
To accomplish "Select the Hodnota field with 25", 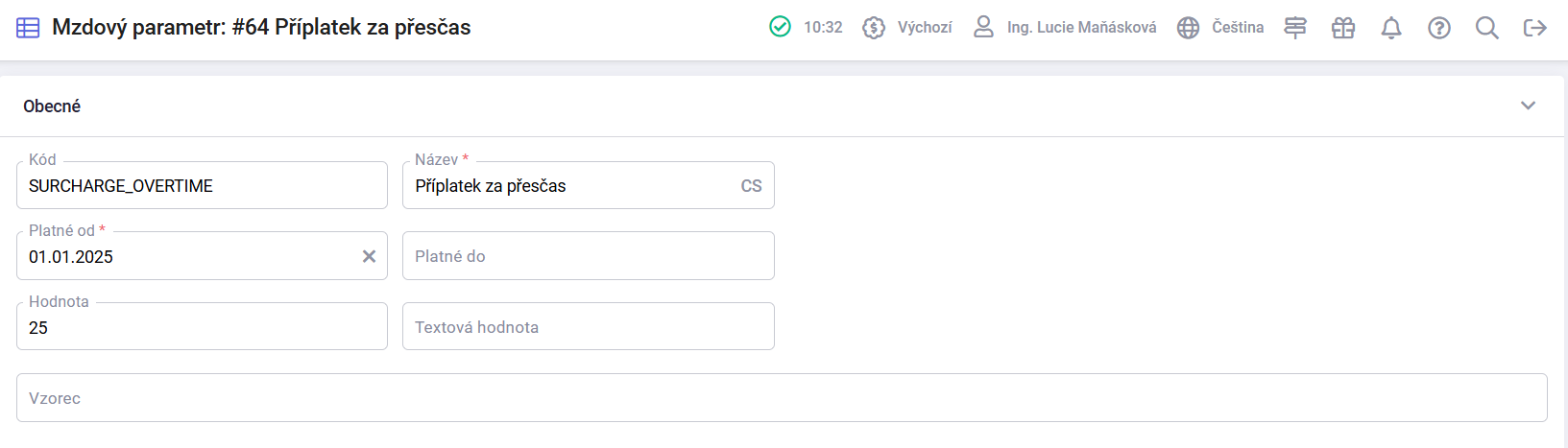I will [202, 327].
